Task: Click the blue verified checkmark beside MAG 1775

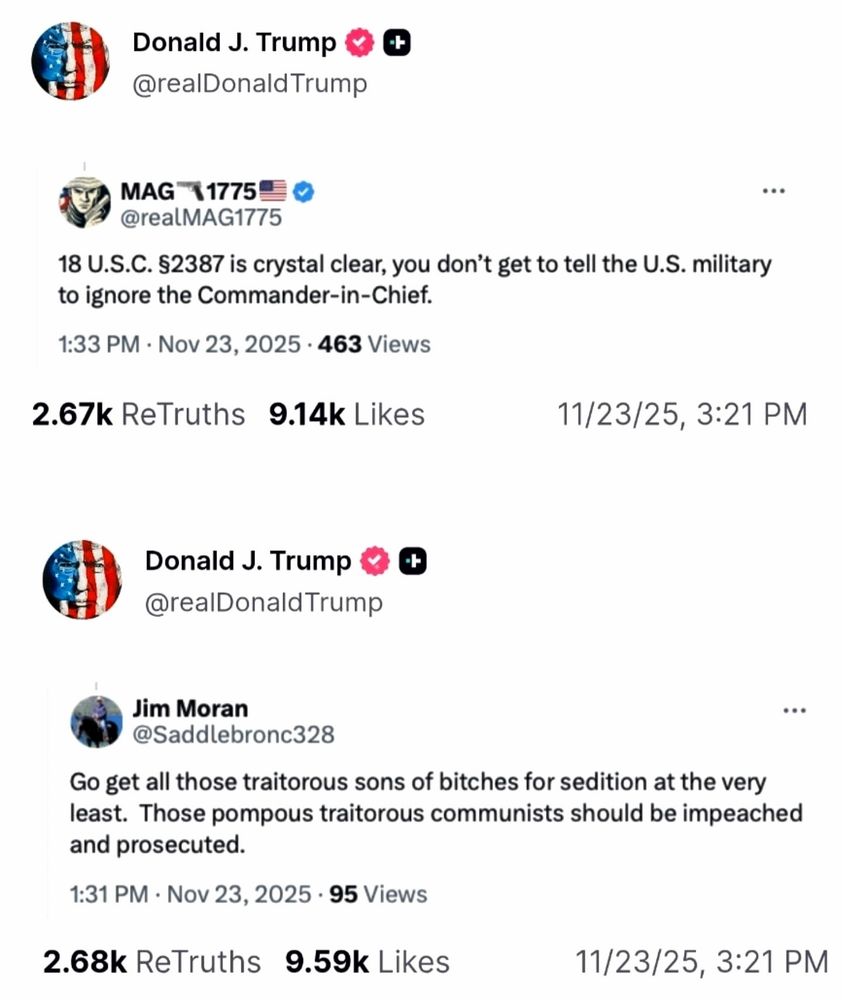Action: (303, 191)
